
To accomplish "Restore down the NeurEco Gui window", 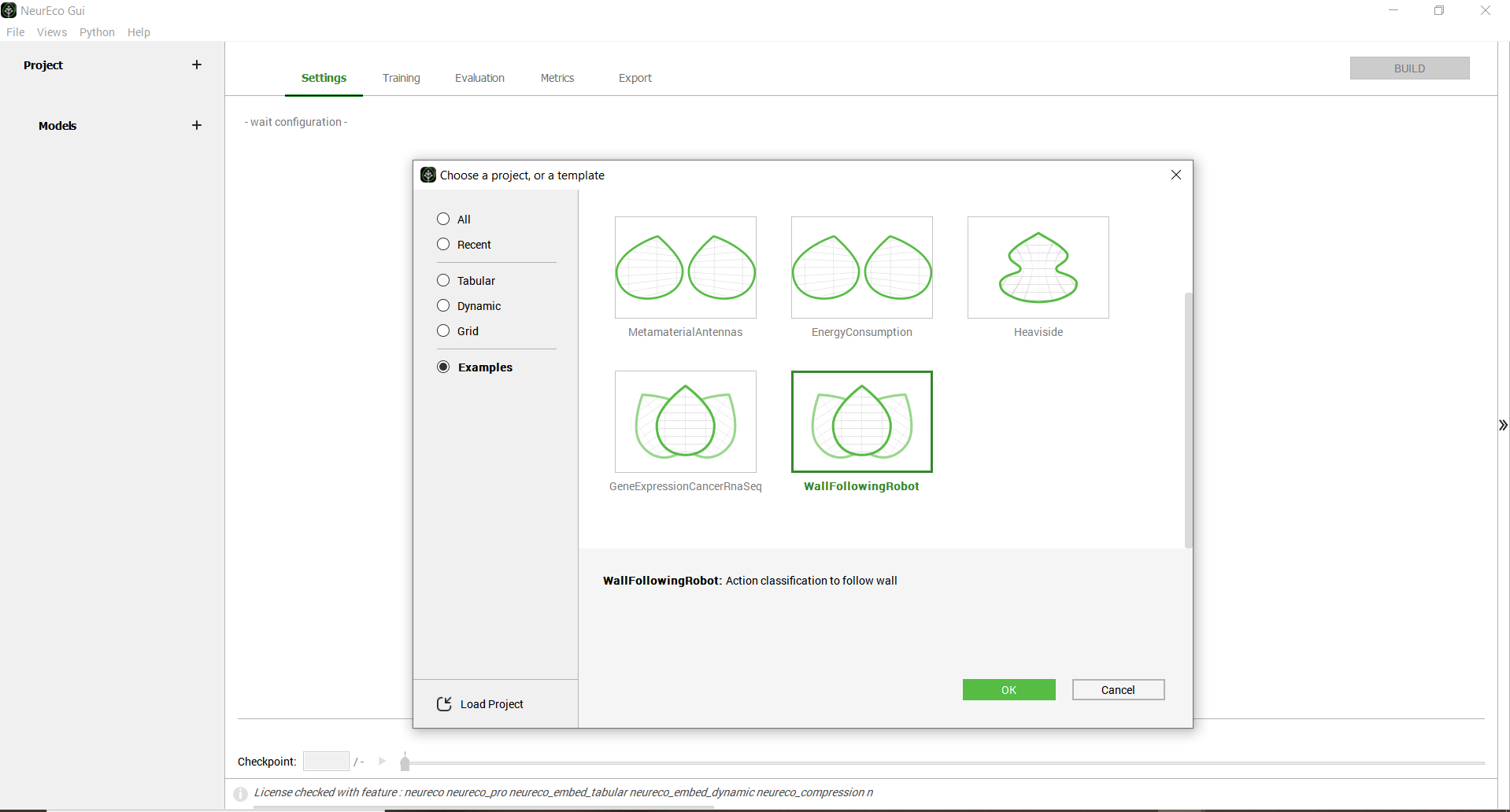I will [x=1439, y=10].
